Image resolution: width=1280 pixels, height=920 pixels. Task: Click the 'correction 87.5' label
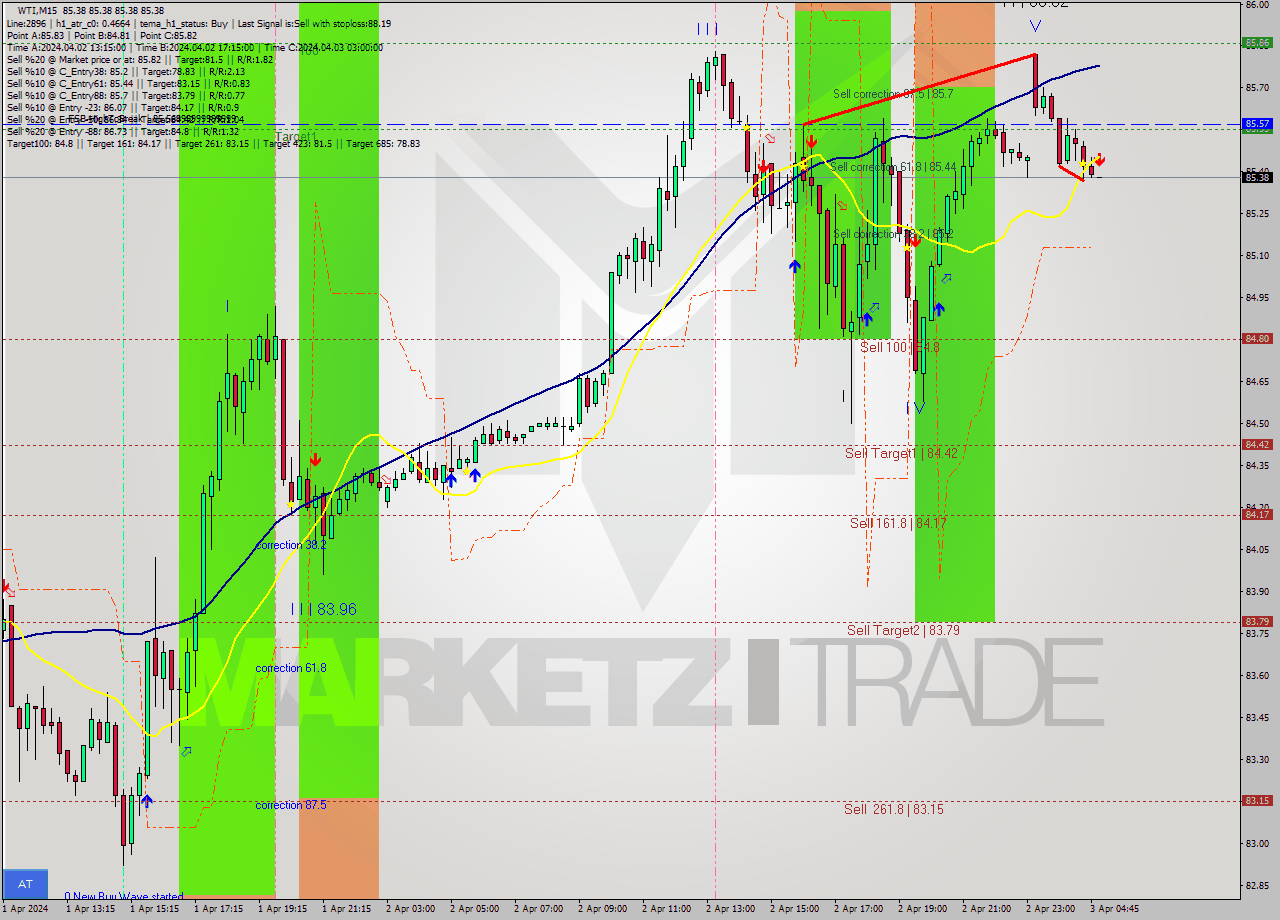(x=290, y=805)
